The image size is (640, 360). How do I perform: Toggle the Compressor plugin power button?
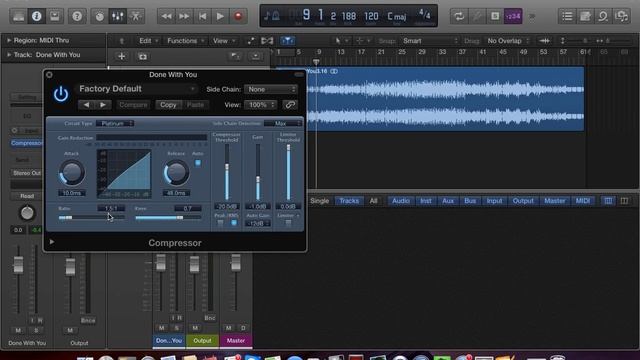(61, 94)
